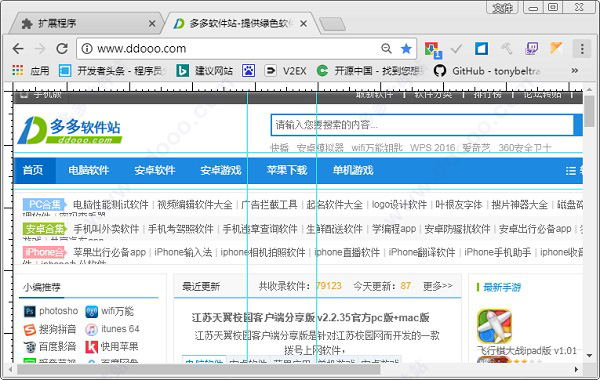Image resolution: width=600 pixels, height=380 pixels.
Task: Open the 更多>> link in 最近更新
Action: click(438, 286)
